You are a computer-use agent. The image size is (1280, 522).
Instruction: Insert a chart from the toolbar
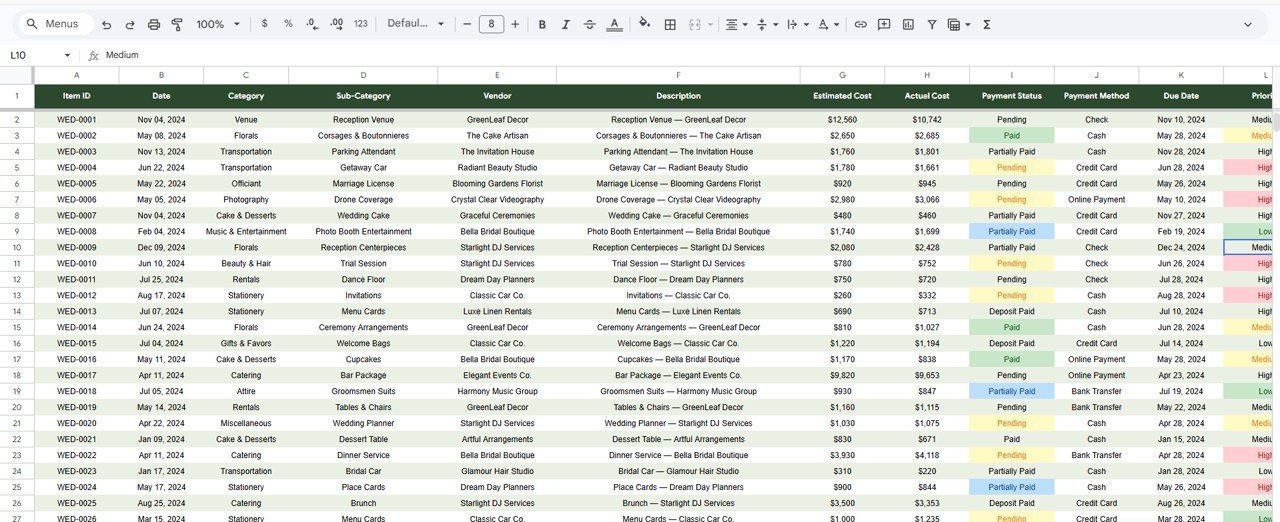coord(908,24)
